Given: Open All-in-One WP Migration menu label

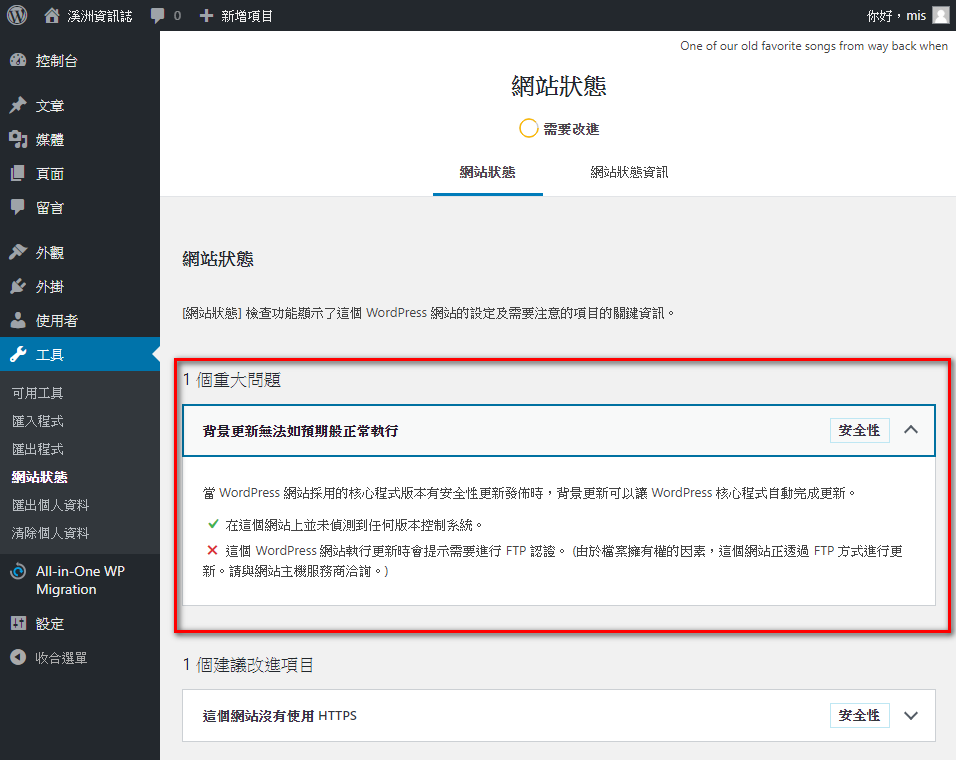Looking at the screenshot, I should click(x=80, y=580).
